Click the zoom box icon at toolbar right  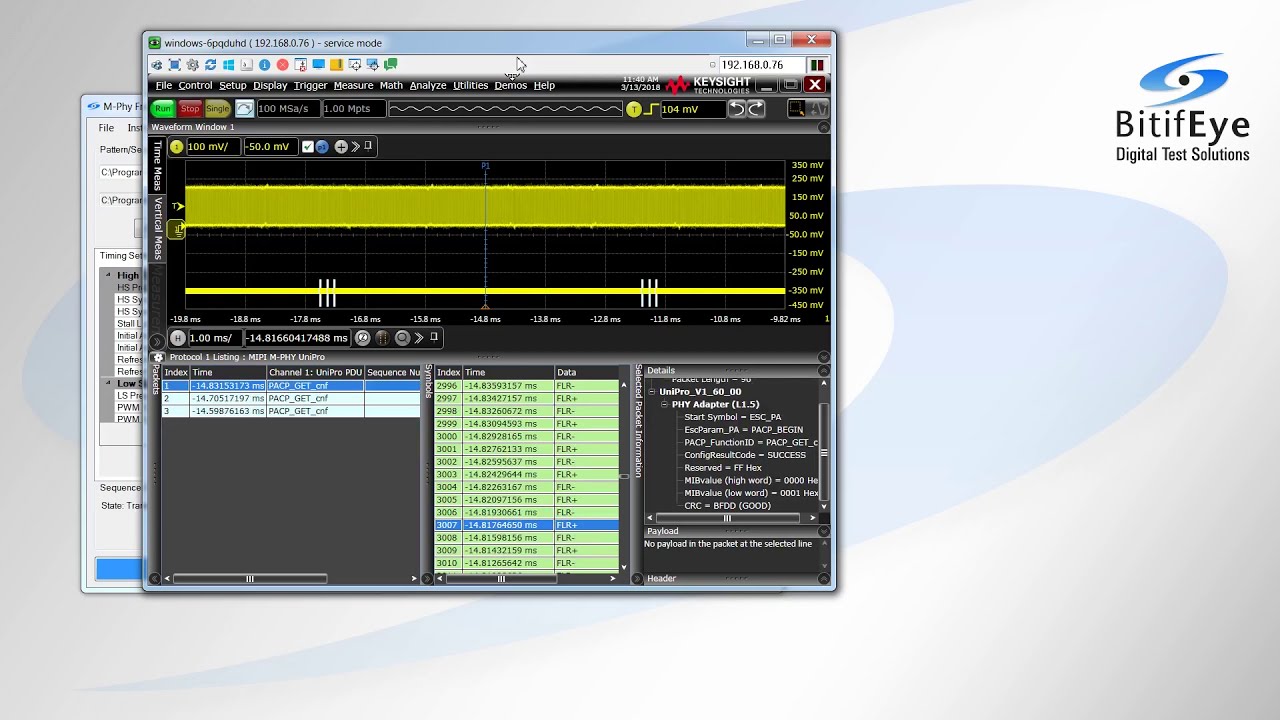tap(796, 109)
